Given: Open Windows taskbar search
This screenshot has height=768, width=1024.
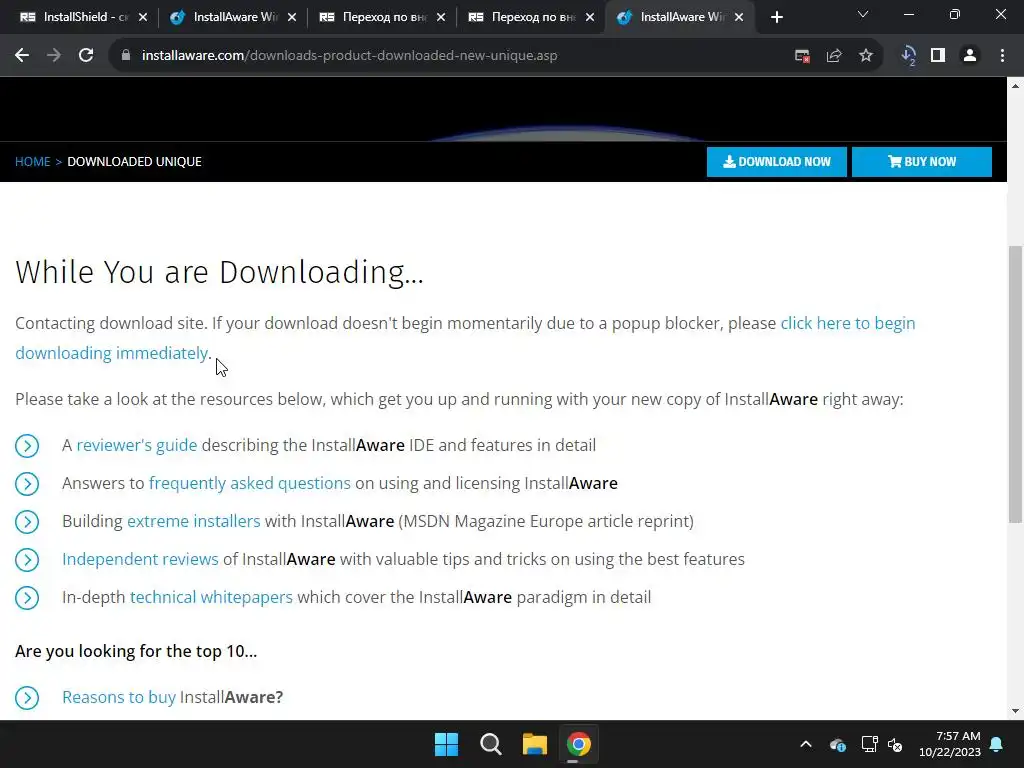Looking at the screenshot, I should (490, 744).
